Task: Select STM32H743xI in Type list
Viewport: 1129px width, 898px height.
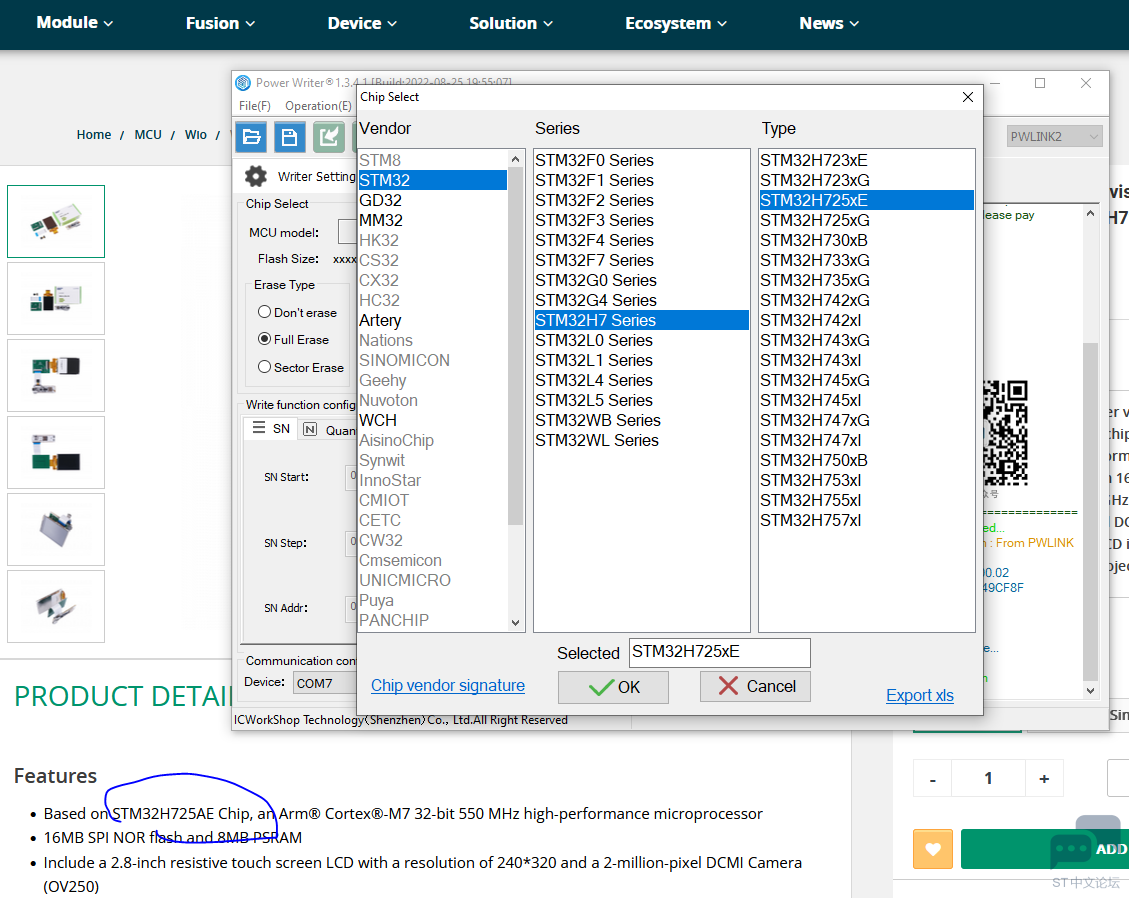Action: coord(867,360)
